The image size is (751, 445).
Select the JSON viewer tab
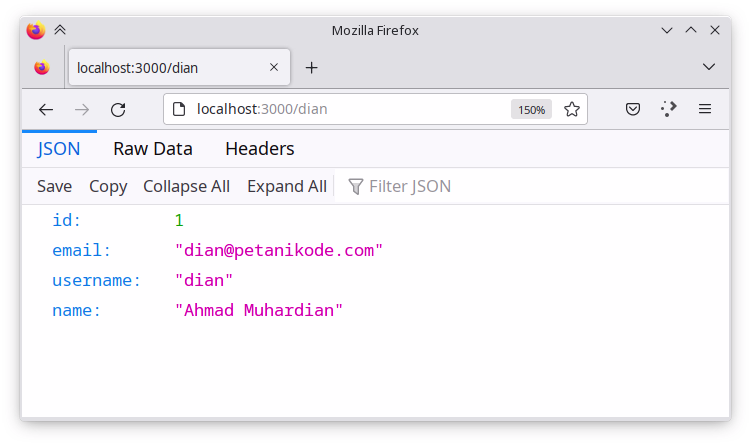point(59,149)
